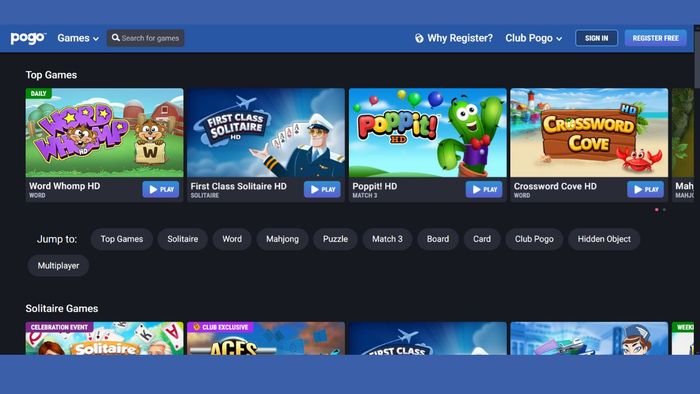Expand the Club Pogo dropdown
The height and width of the screenshot is (394, 700).
point(533,38)
